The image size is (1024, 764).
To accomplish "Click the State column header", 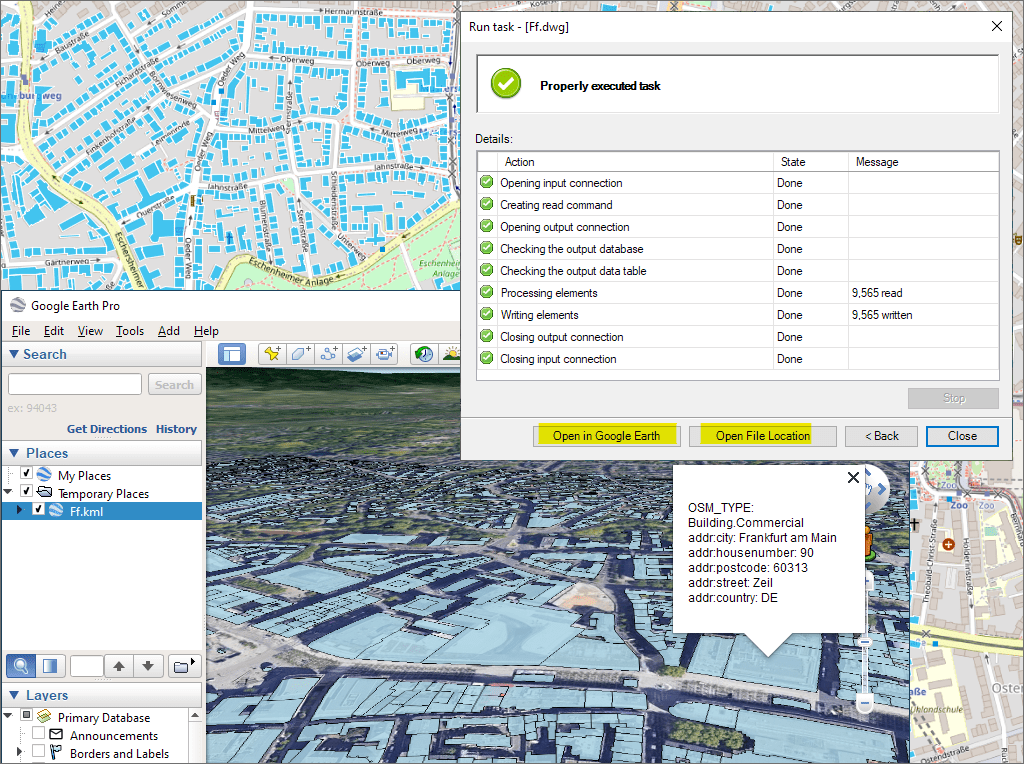I will [x=811, y=161].
